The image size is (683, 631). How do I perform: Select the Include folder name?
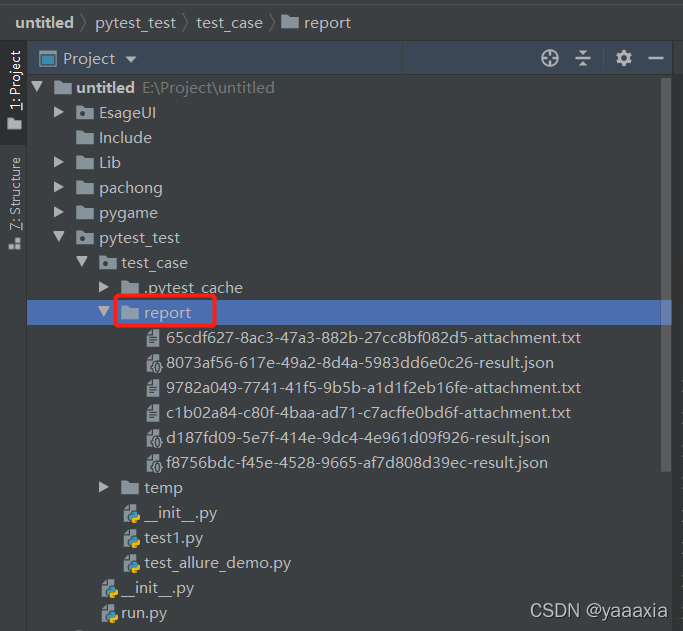coord(125,138)
